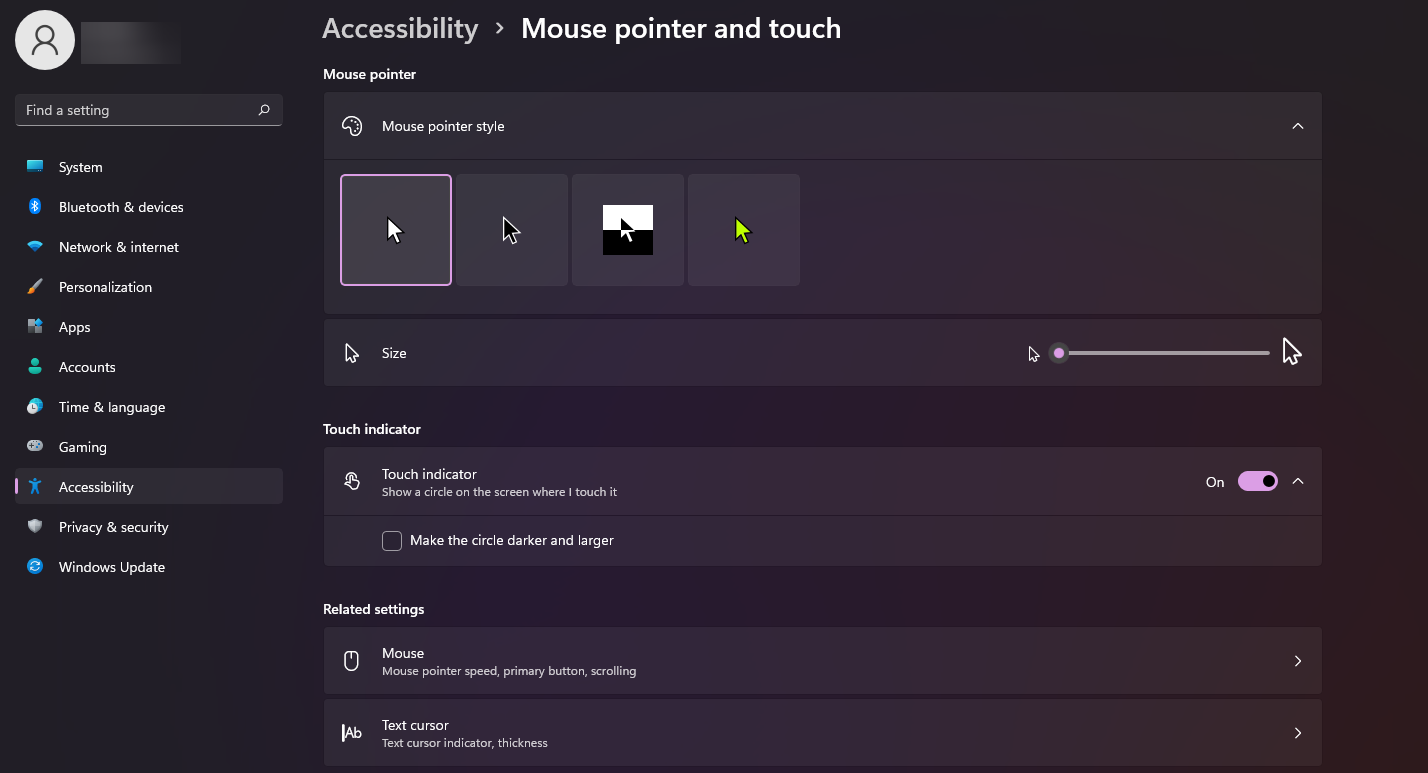Click the text Show a circle on the screen where I touch it
This screenshot has width=1428, height=773.
click(x=499, y=492)
